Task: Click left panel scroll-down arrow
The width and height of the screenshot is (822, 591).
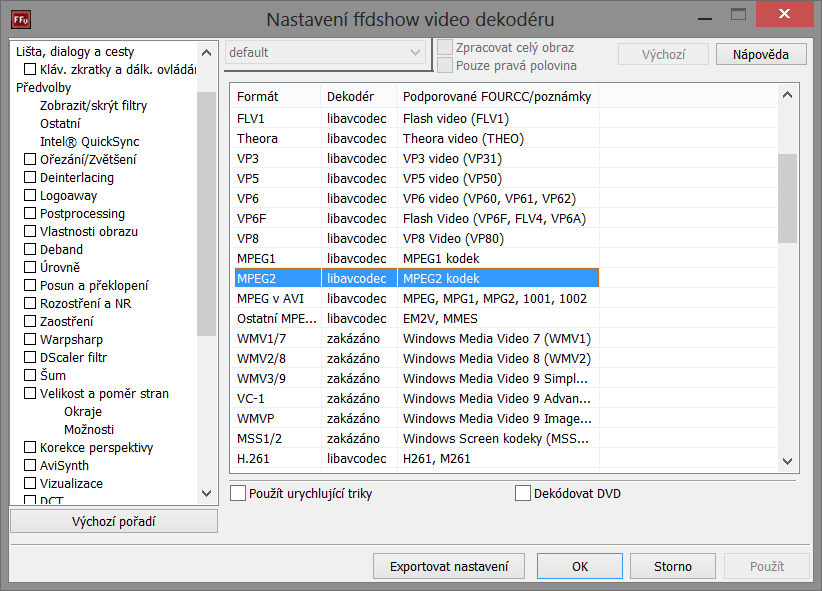Action: (207, 493)
